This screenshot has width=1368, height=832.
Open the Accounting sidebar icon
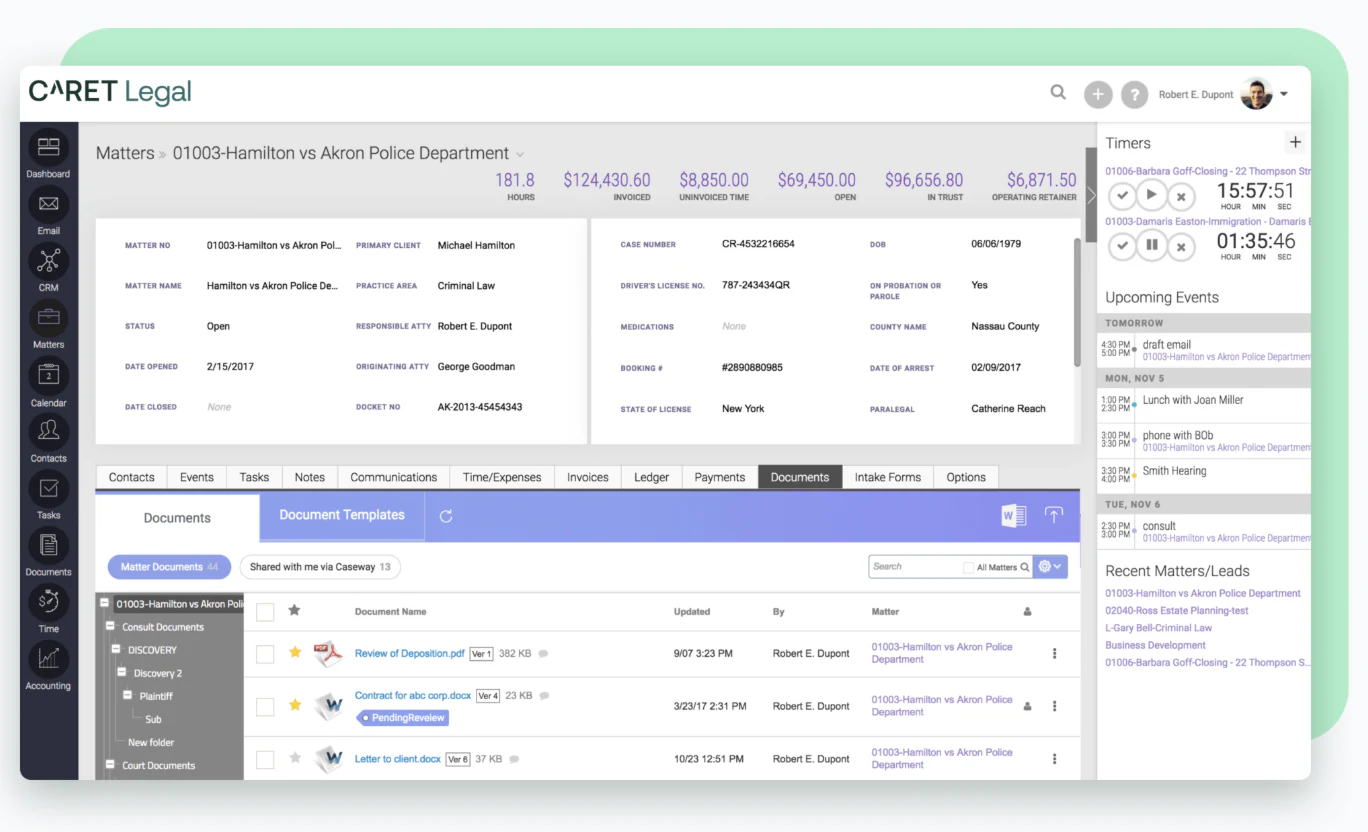[x=48, y=659]
